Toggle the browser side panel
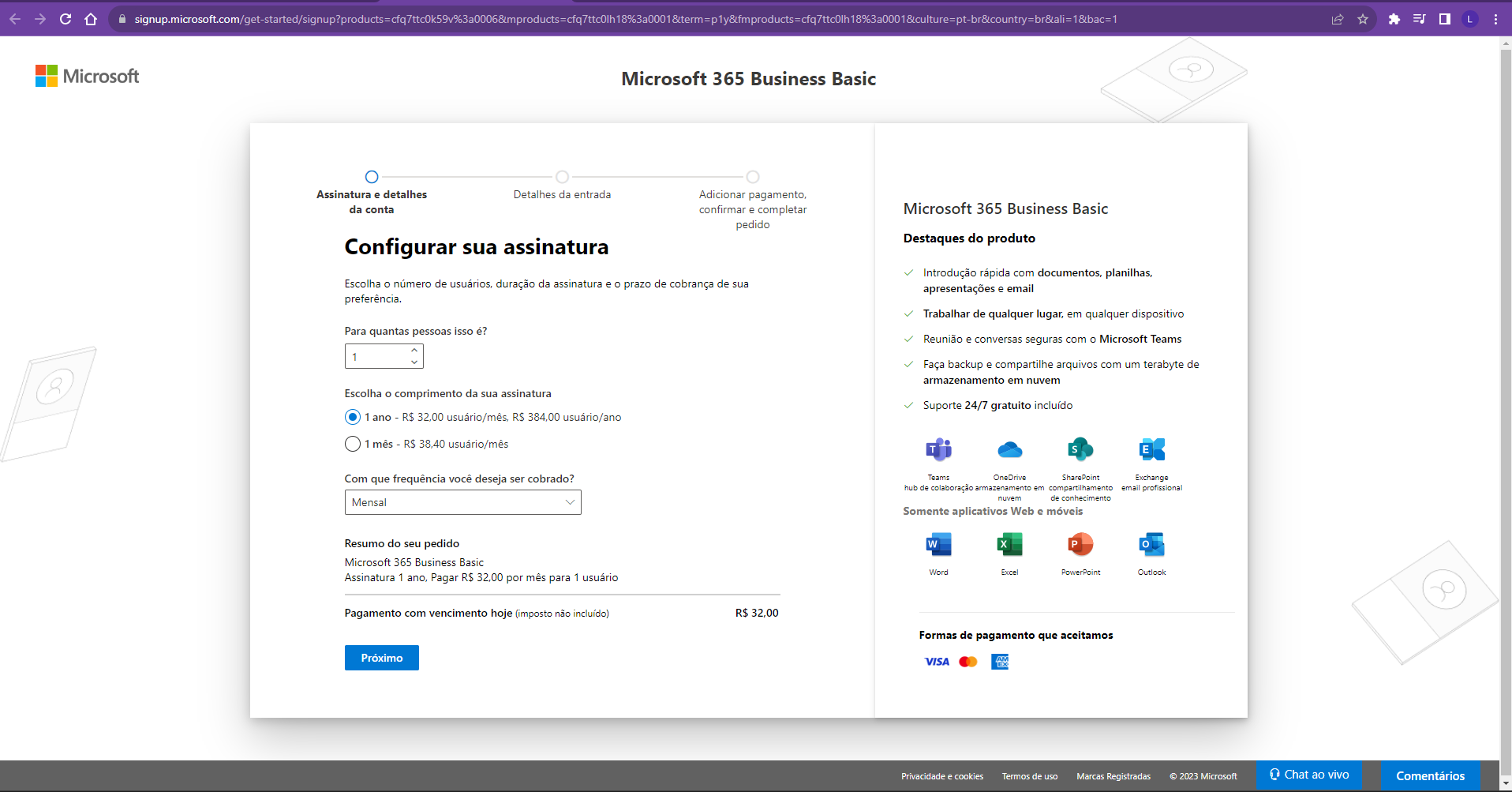This screenshot has width=1512, height=792. point(1445,19)
